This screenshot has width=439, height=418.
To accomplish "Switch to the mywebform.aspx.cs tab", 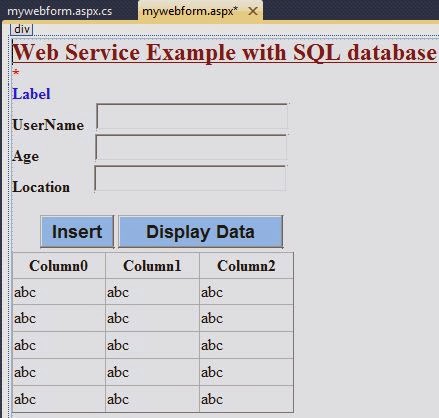I will [x=60, y=11].
